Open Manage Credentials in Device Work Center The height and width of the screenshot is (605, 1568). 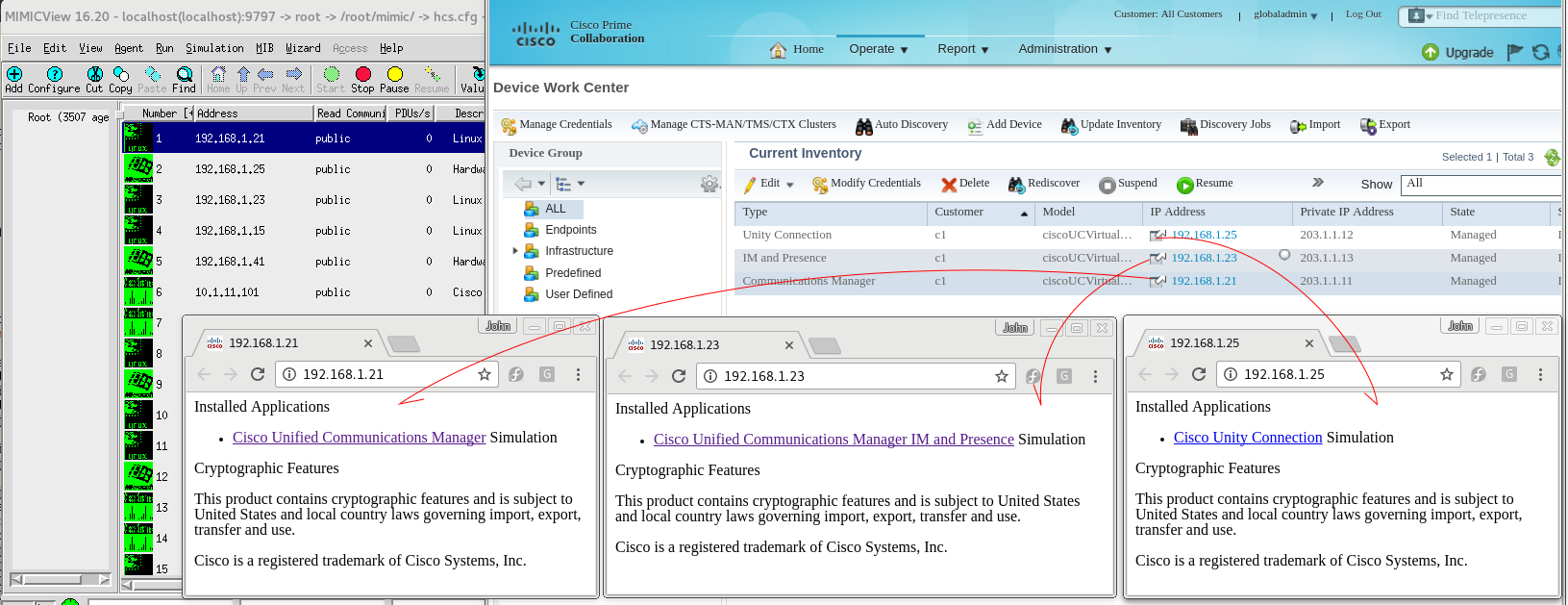click(x=557, y=125)
